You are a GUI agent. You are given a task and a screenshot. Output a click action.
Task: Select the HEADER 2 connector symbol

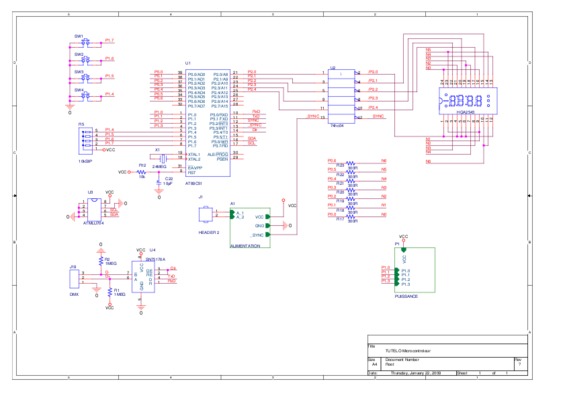click(206, 215)
